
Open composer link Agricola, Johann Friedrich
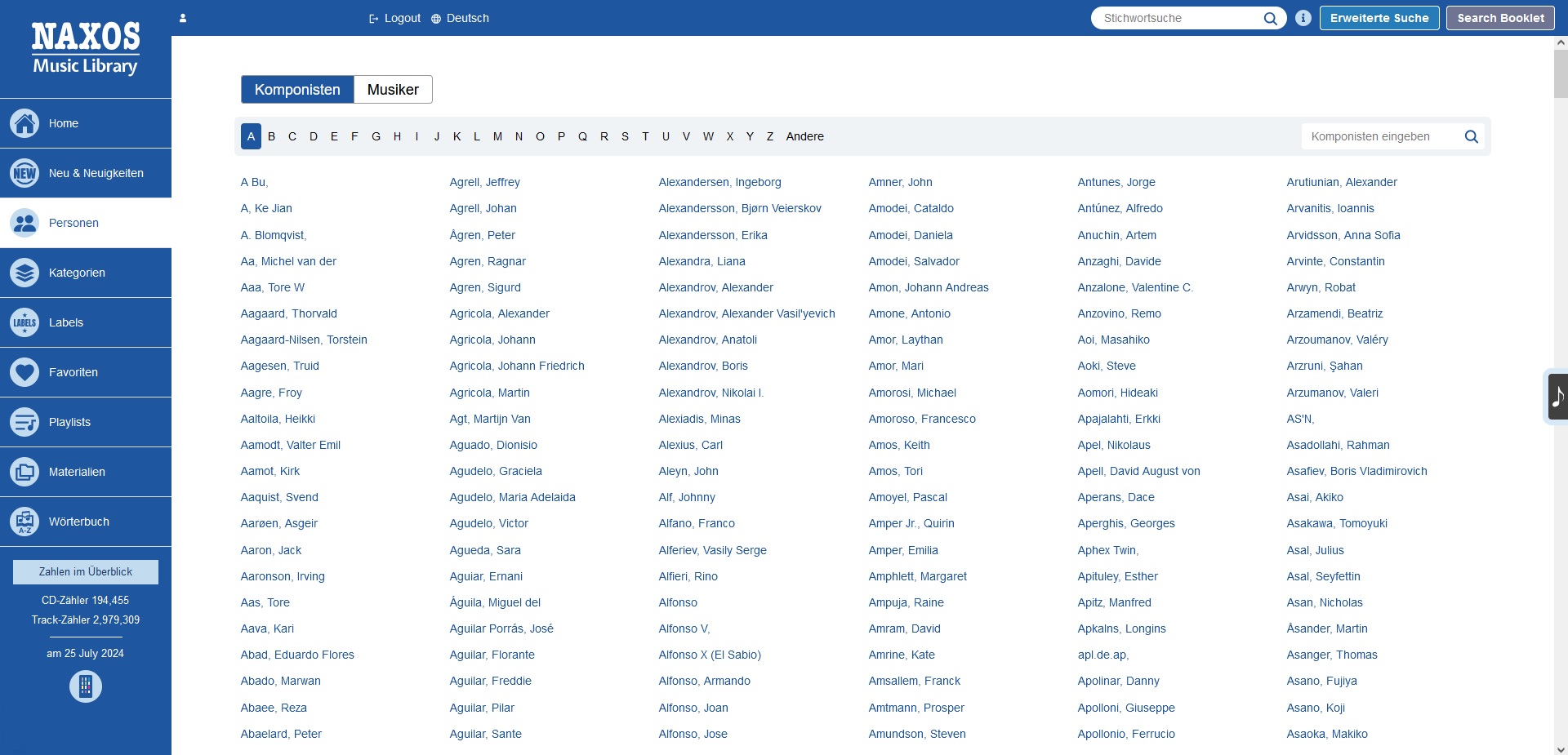(x=517, y=366)
